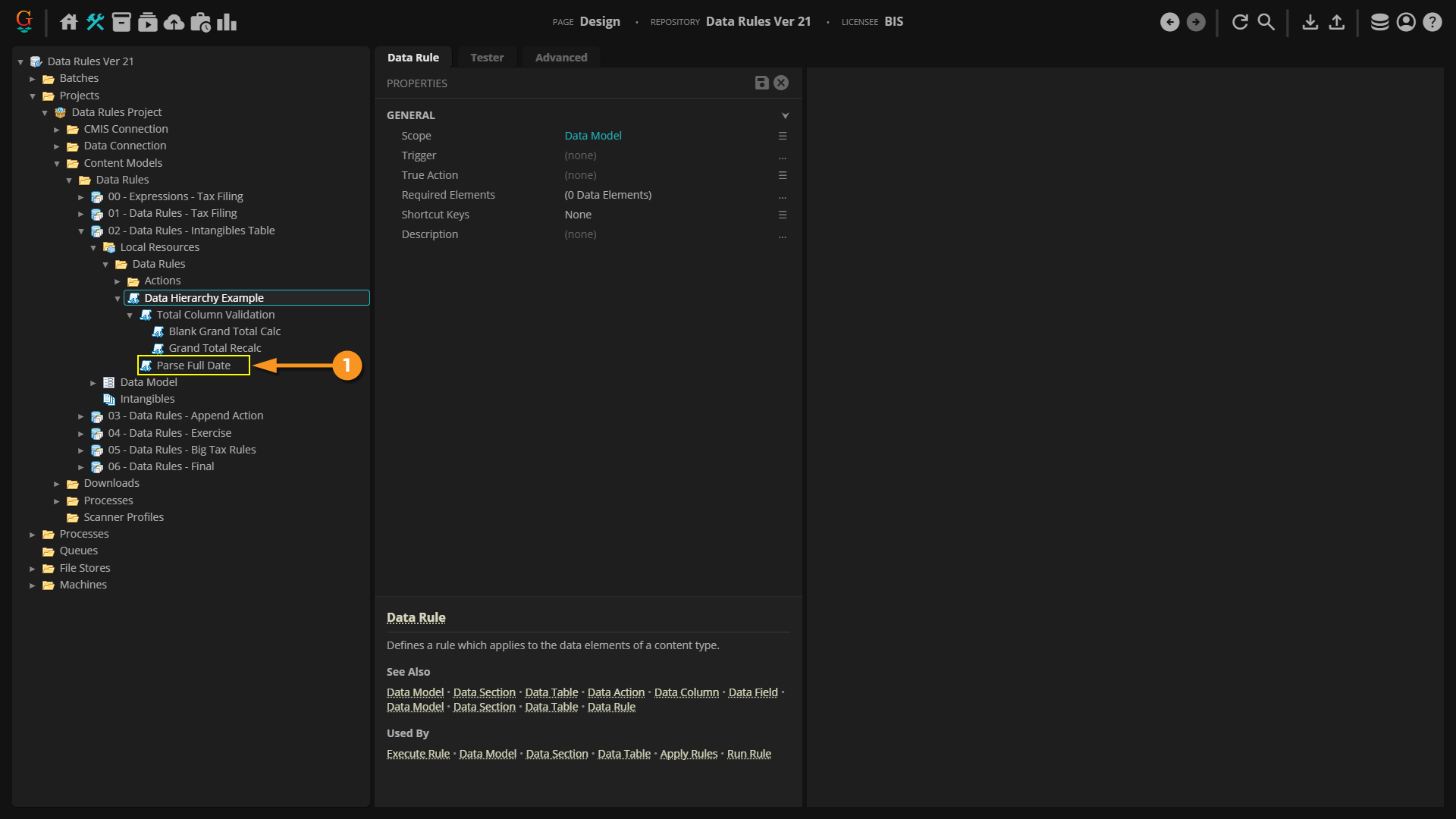Switch to the Tester tab

pos(486,58)
